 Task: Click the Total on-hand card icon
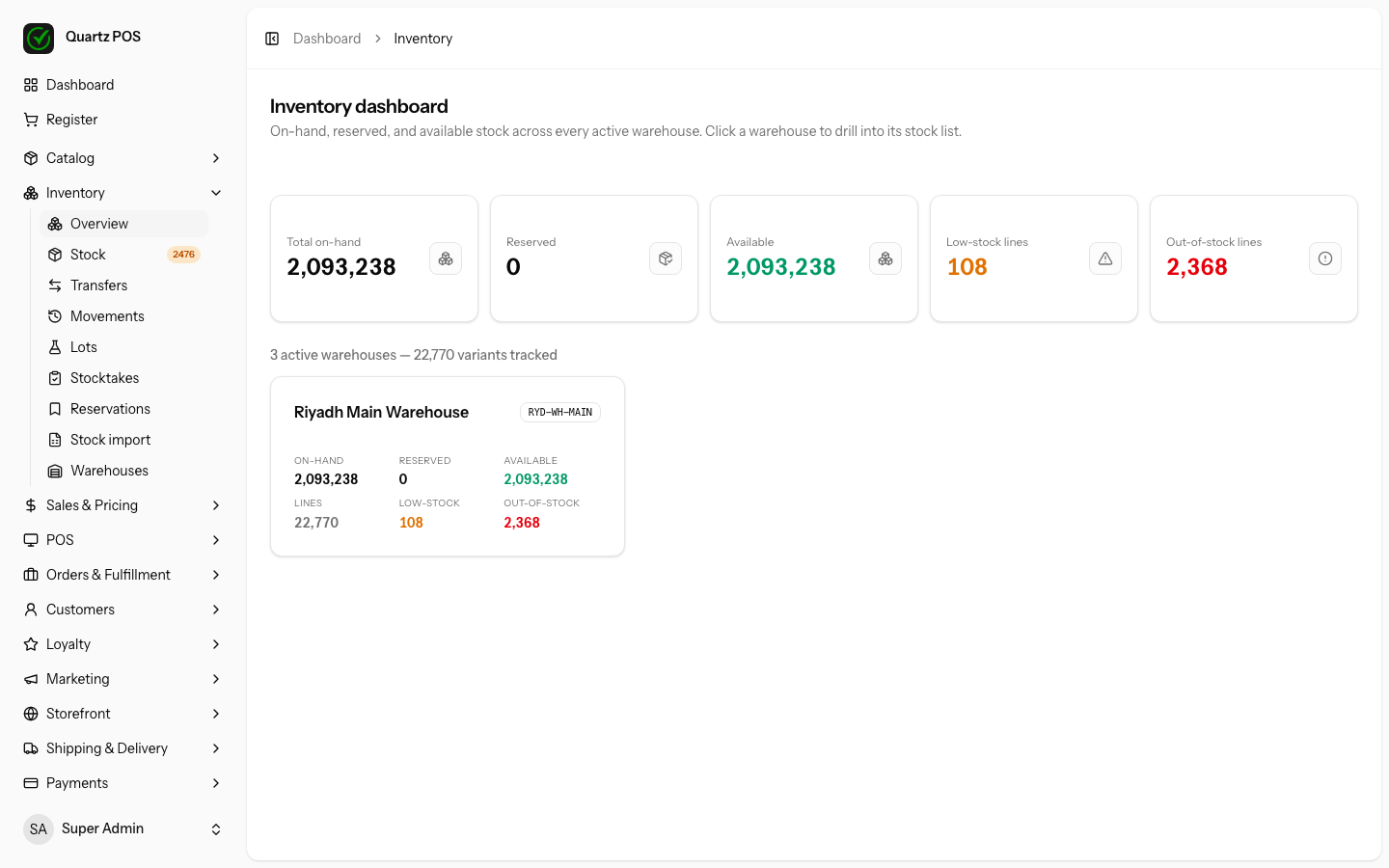(446, 258)
